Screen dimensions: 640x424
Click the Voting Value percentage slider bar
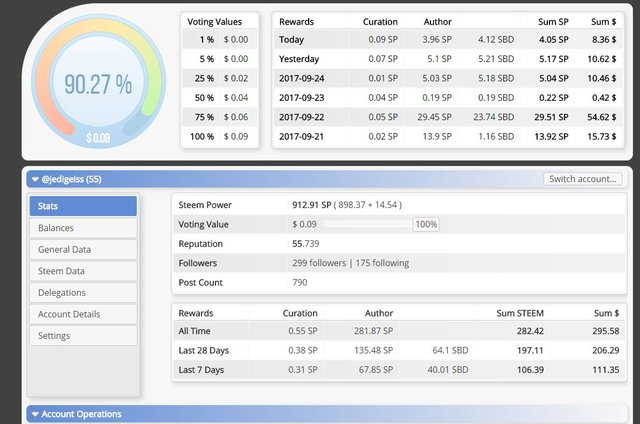[x=367, y=224]
